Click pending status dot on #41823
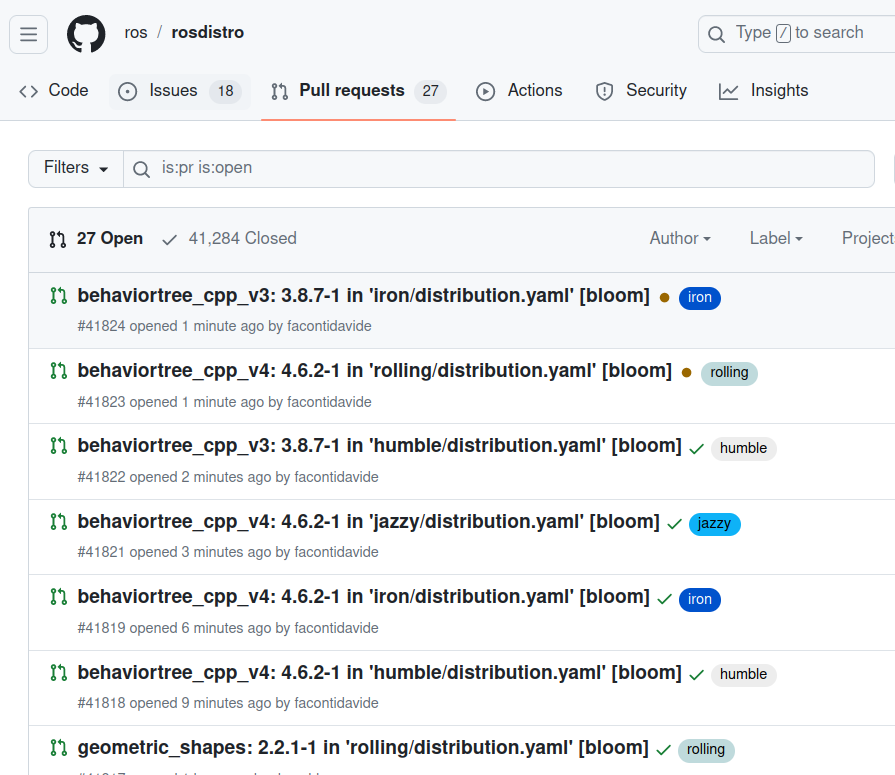Viewport: 895px width, 775px height. [687, 373]
